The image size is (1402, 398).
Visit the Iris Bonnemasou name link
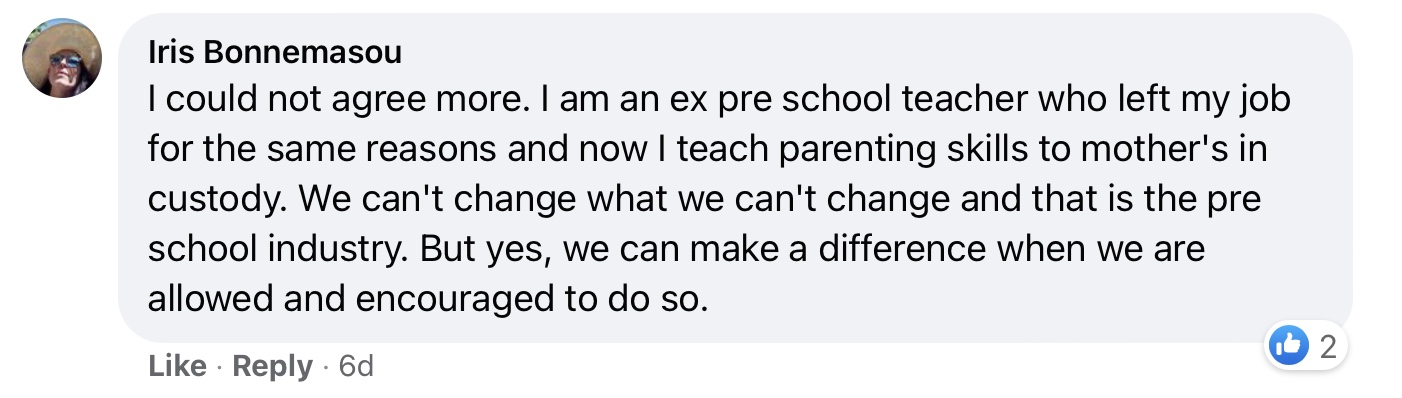tap(274, 52)
